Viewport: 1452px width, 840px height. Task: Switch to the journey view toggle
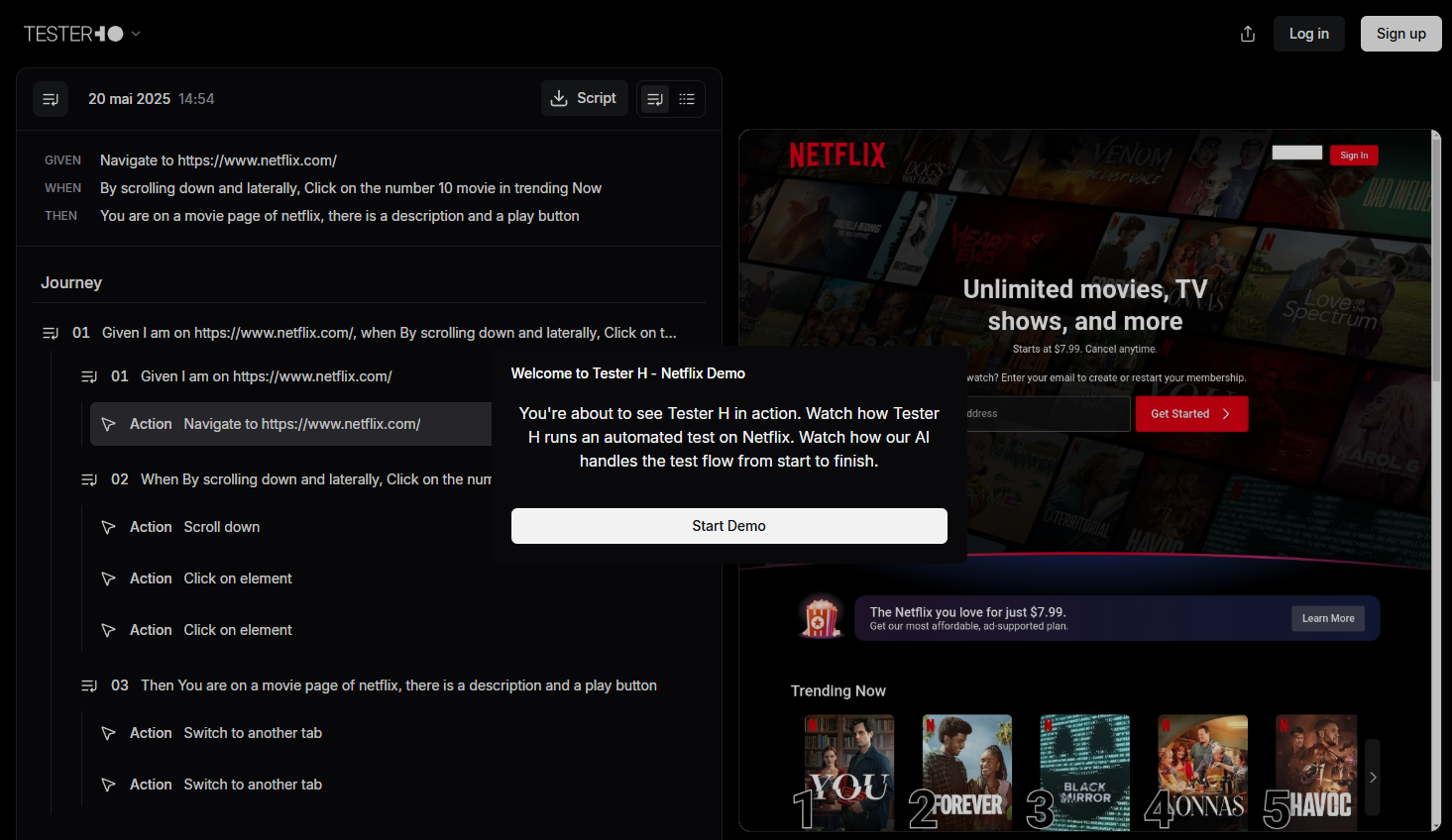click(655, 99)
